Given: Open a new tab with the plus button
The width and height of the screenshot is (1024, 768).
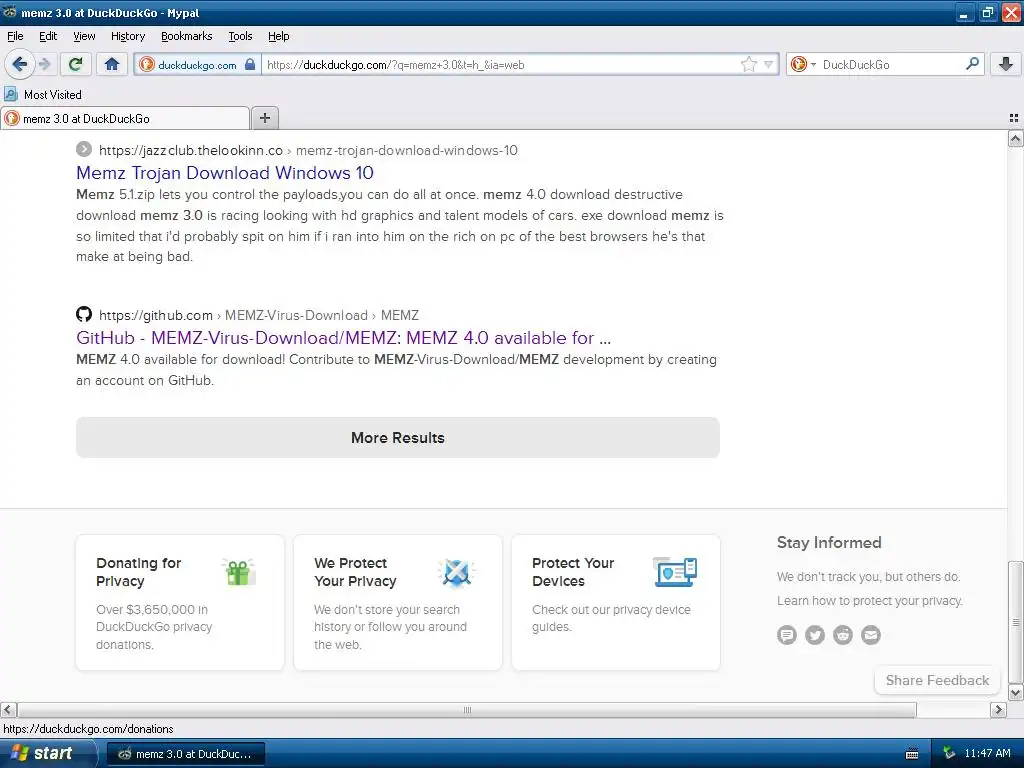Looking at the screenshot, I should pos(264,118).
